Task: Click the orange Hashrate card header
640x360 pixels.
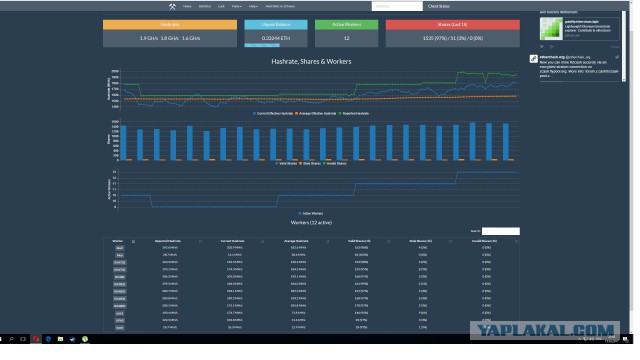Action: click(170, 24)
